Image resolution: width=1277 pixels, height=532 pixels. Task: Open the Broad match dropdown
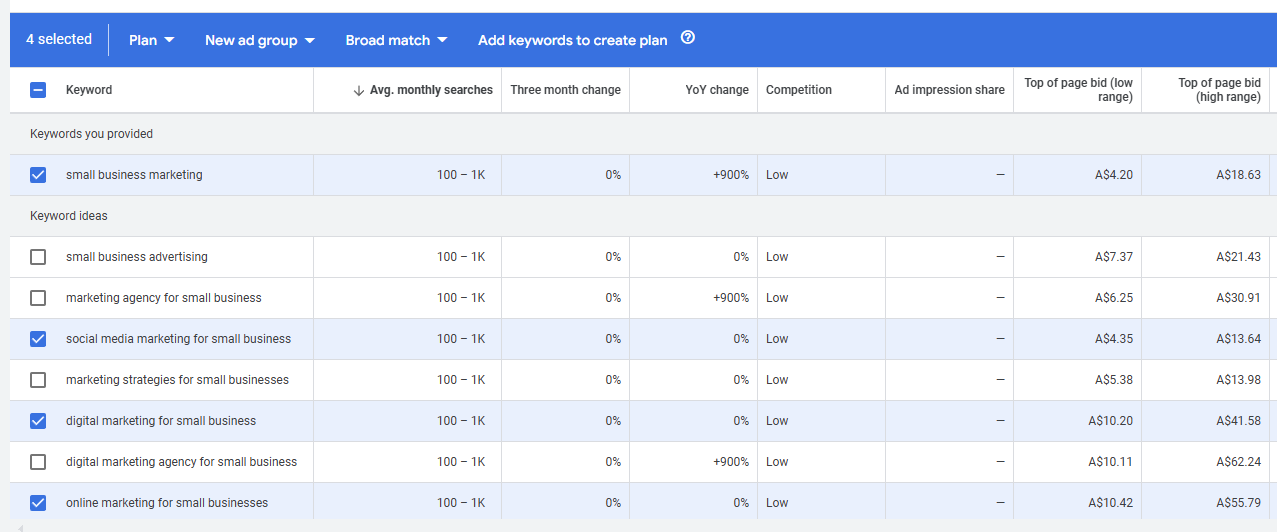[x=396, y=40]
